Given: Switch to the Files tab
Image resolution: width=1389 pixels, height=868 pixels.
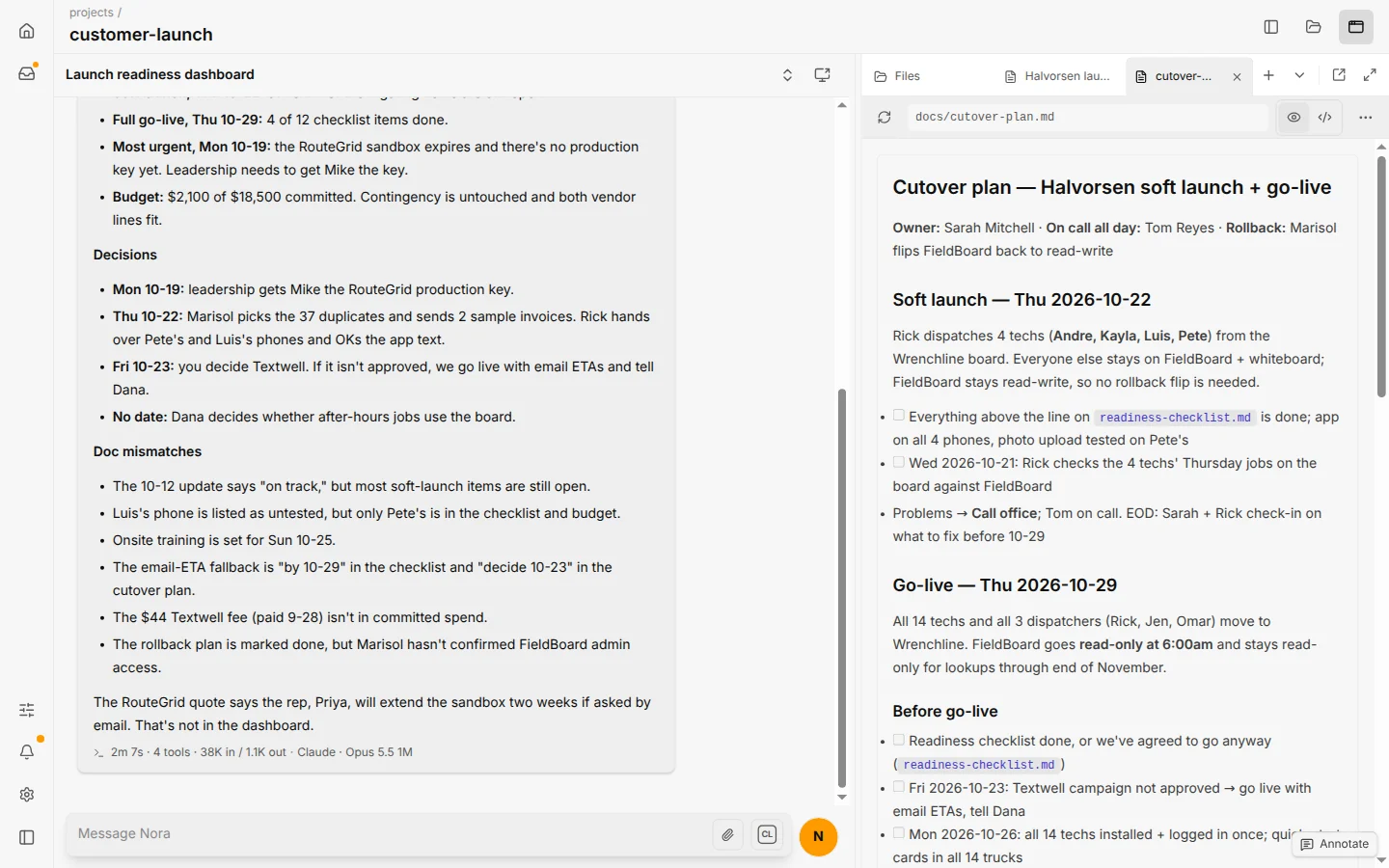Looking at the screenshot, I should tap(897, 76).
